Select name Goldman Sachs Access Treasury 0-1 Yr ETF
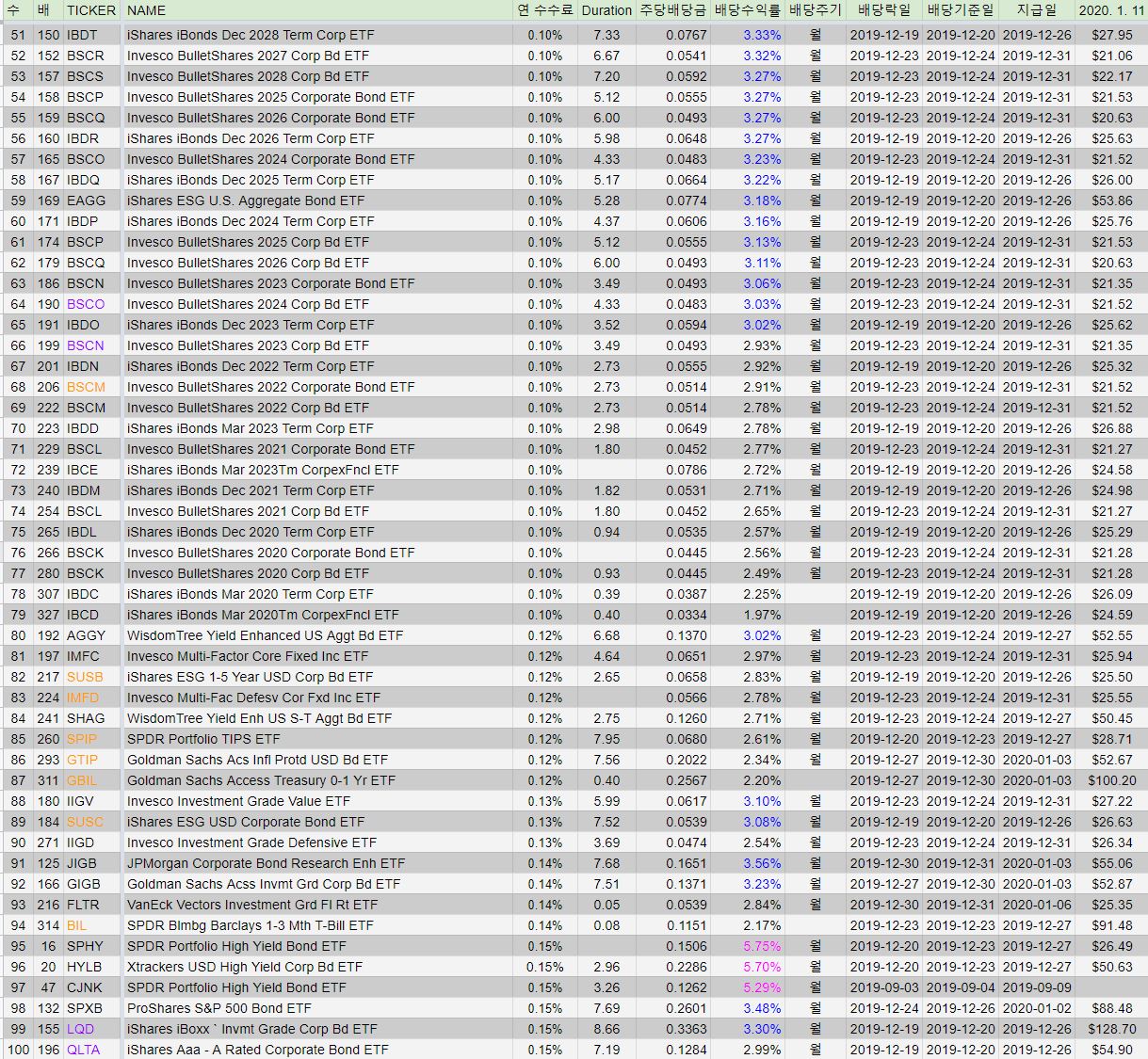Screen dimensions: 1148x1059 pyautogui.click(x=261, y=780)
